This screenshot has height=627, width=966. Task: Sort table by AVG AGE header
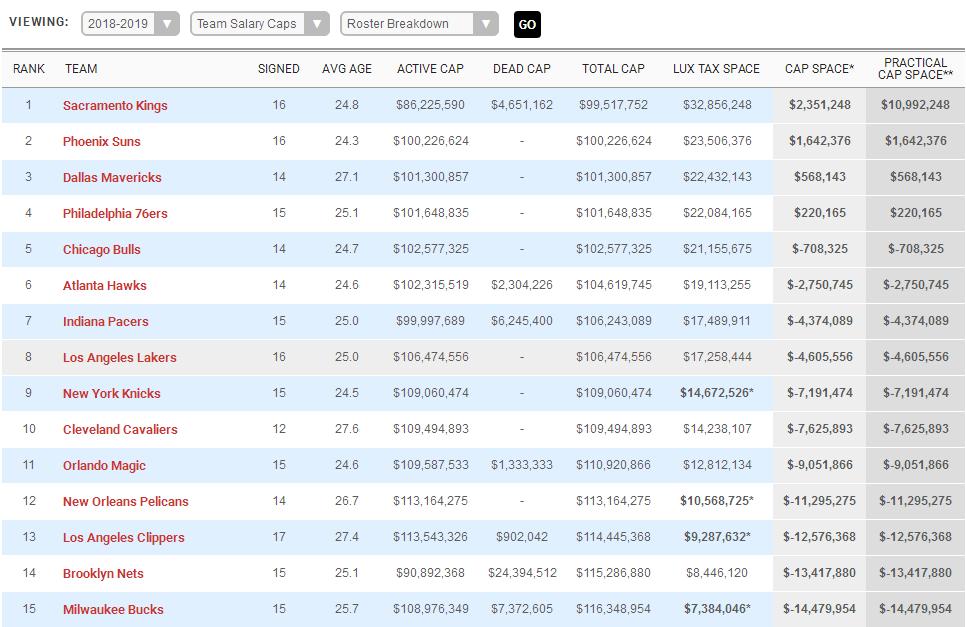[347, 69]
